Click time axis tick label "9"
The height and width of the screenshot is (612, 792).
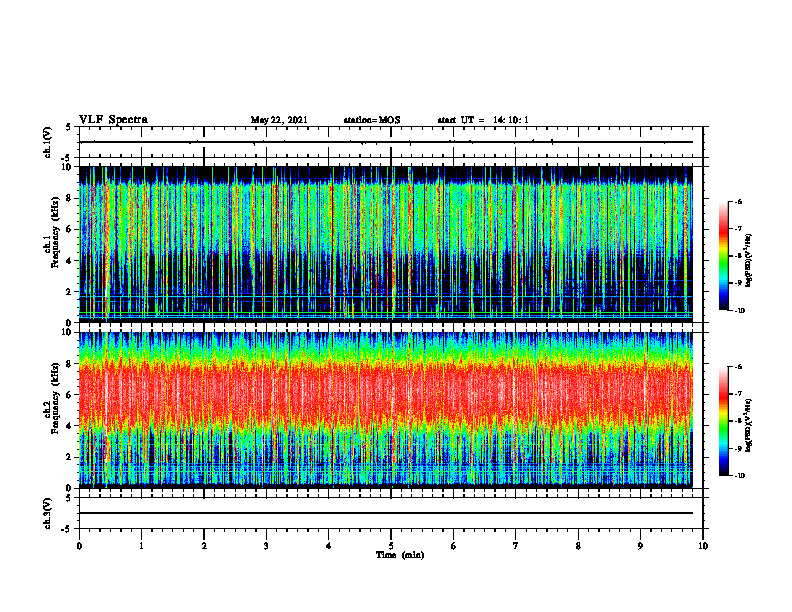(640, 546)
